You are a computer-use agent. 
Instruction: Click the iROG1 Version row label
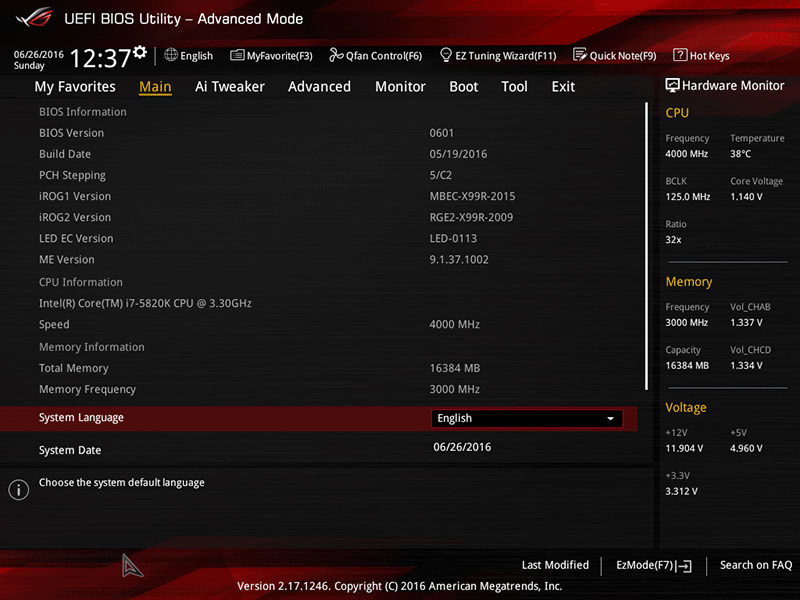75,196
